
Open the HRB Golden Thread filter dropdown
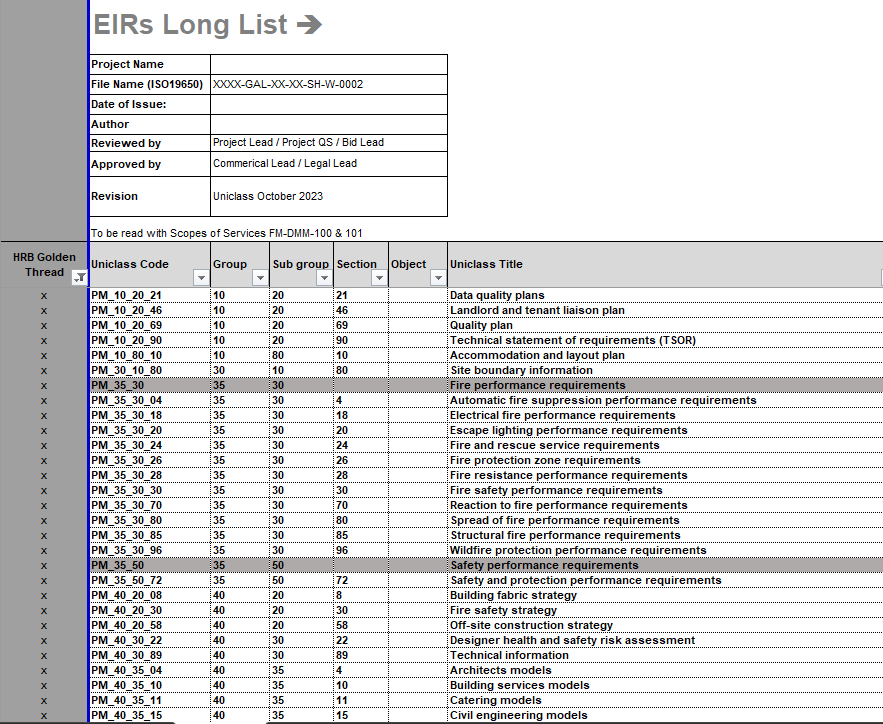tap(81, 277)
